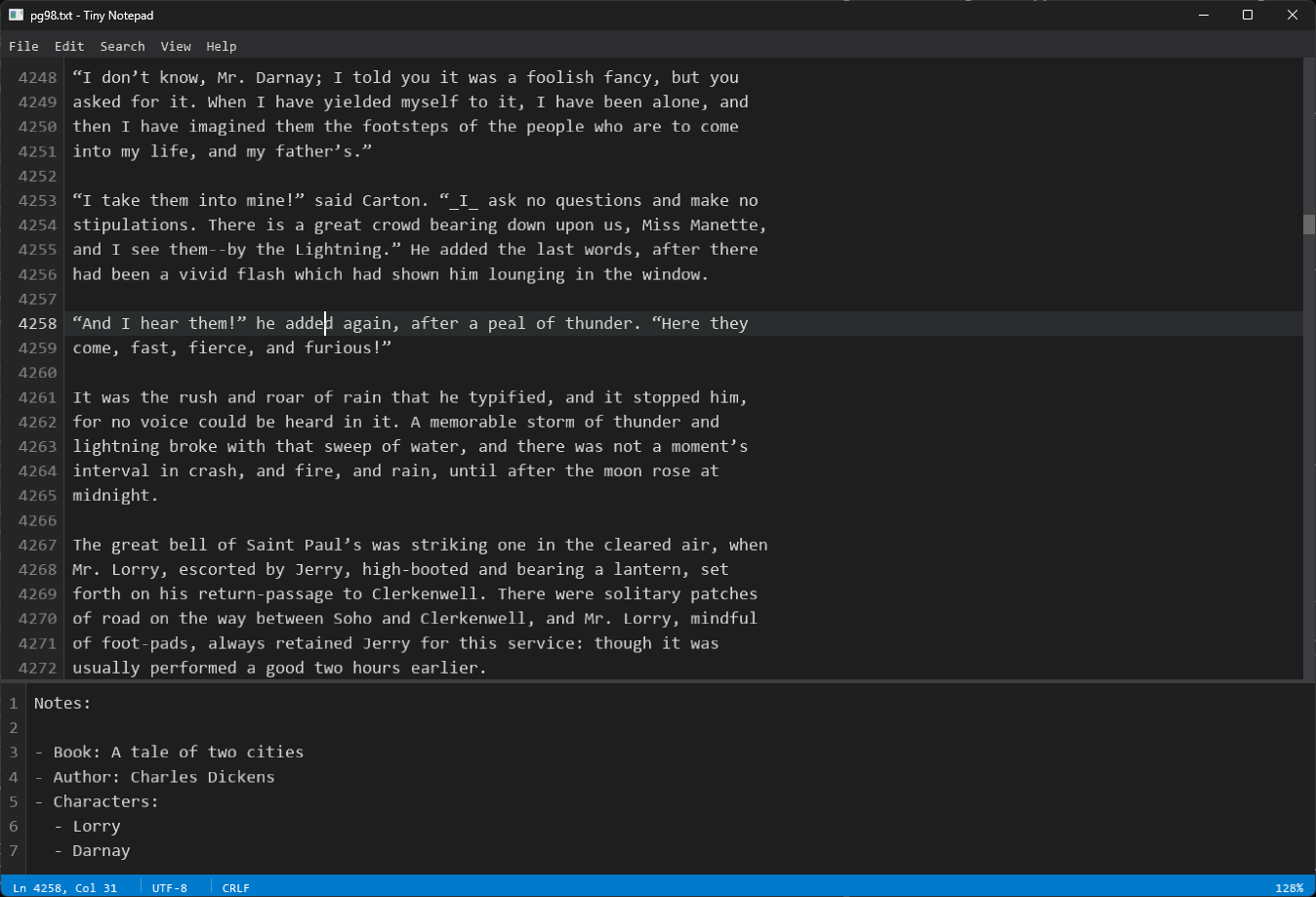Click the word 'lightning' on line 4263
This screenshot has width=1316, height=897.
point(116,446)
